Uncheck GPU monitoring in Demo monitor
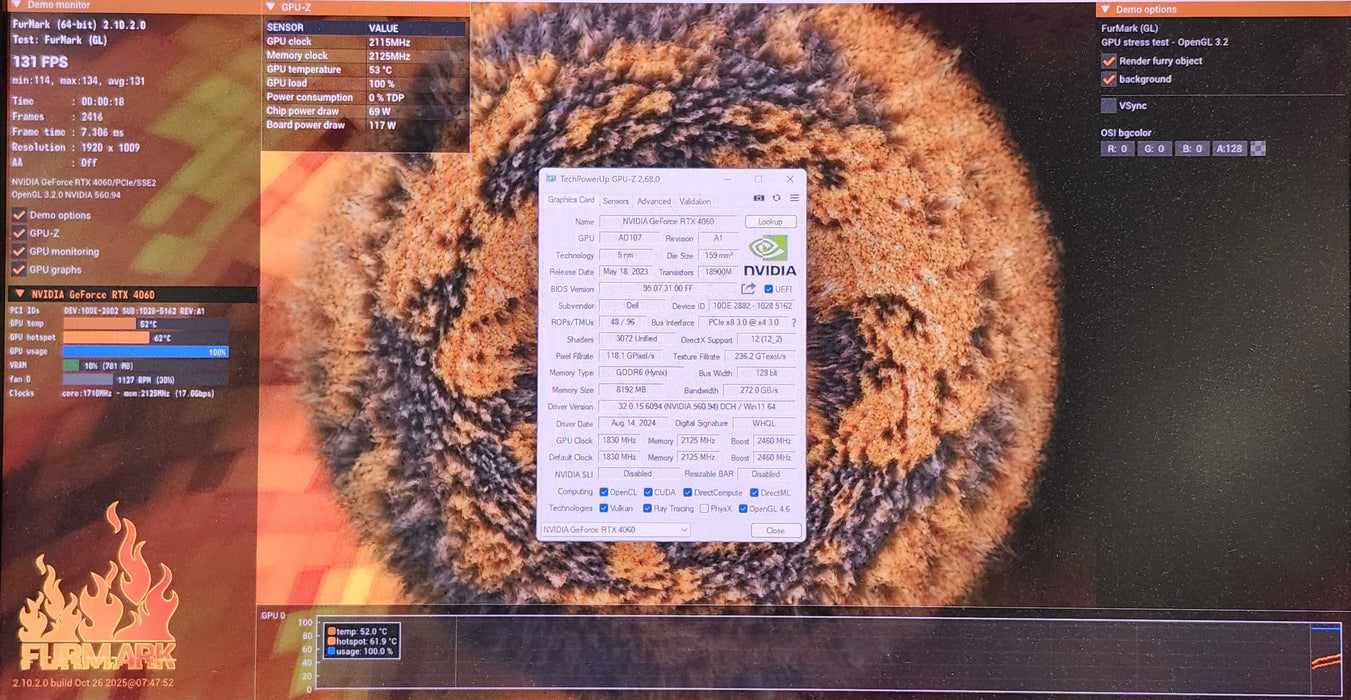Viewport: 1351px width, 700px height. pos(19,251)
